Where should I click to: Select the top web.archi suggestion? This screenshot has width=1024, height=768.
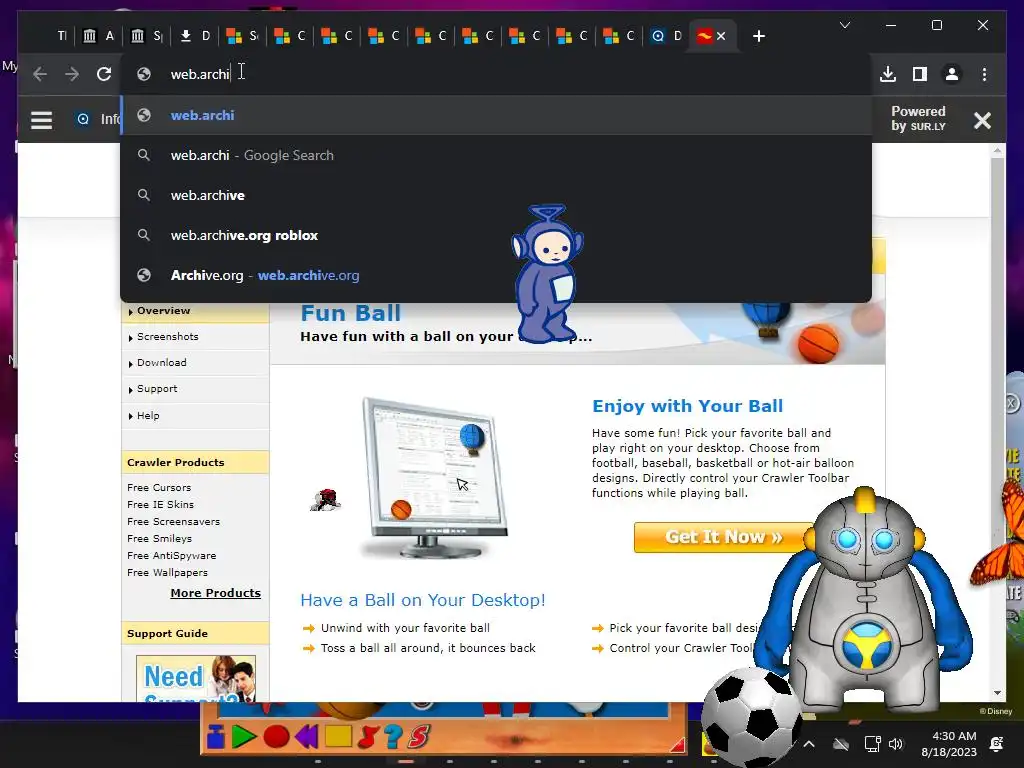click(x=496, y=116)
